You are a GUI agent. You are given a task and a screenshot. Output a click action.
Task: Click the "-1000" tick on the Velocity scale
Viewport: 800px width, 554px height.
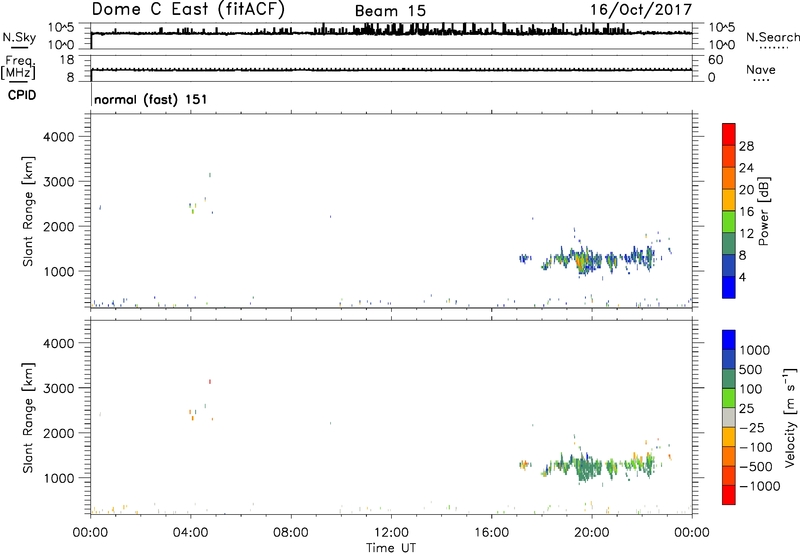(x=759, y=486)
